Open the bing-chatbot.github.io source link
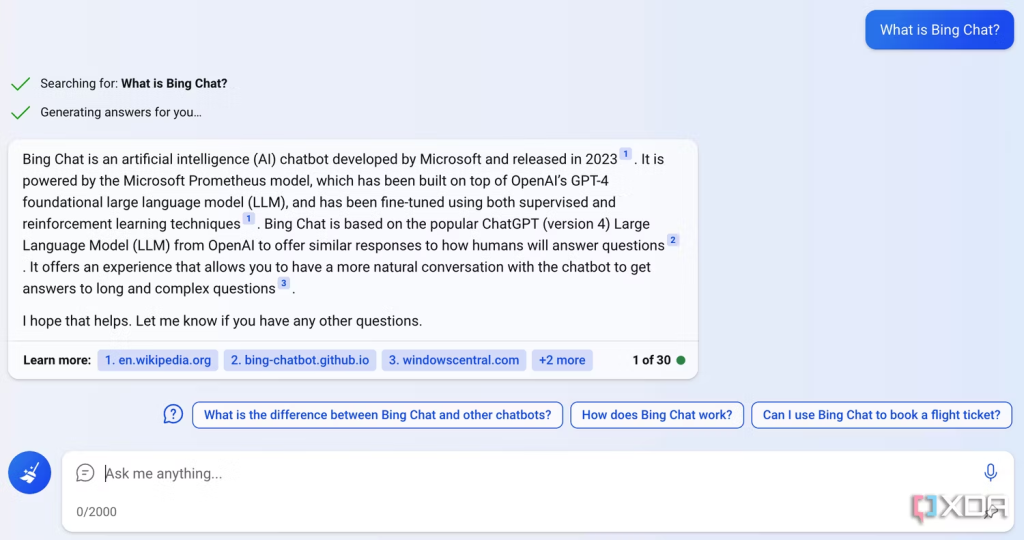 click(300, 360)
